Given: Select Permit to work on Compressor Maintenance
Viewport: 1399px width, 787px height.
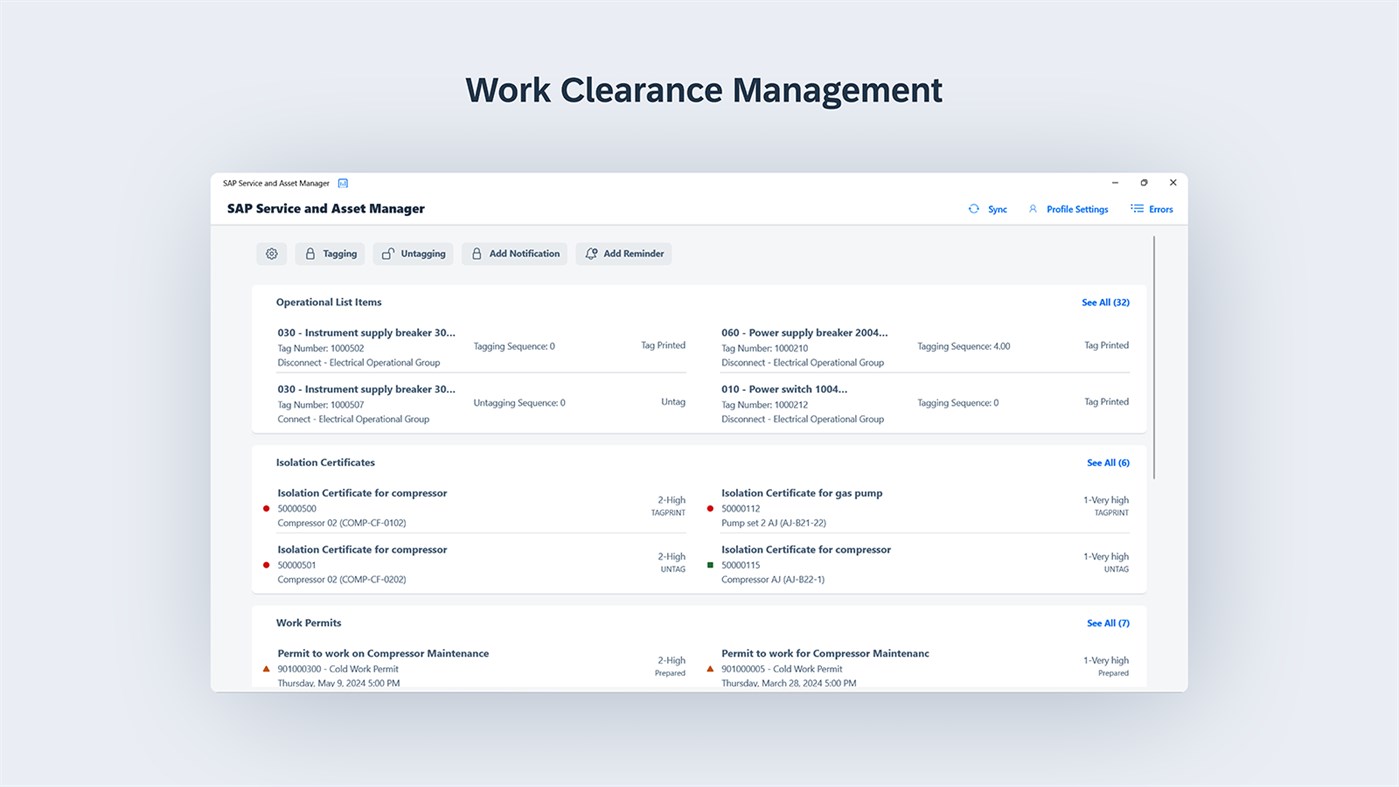Looking at the screenshot, I should coord(383,653).
